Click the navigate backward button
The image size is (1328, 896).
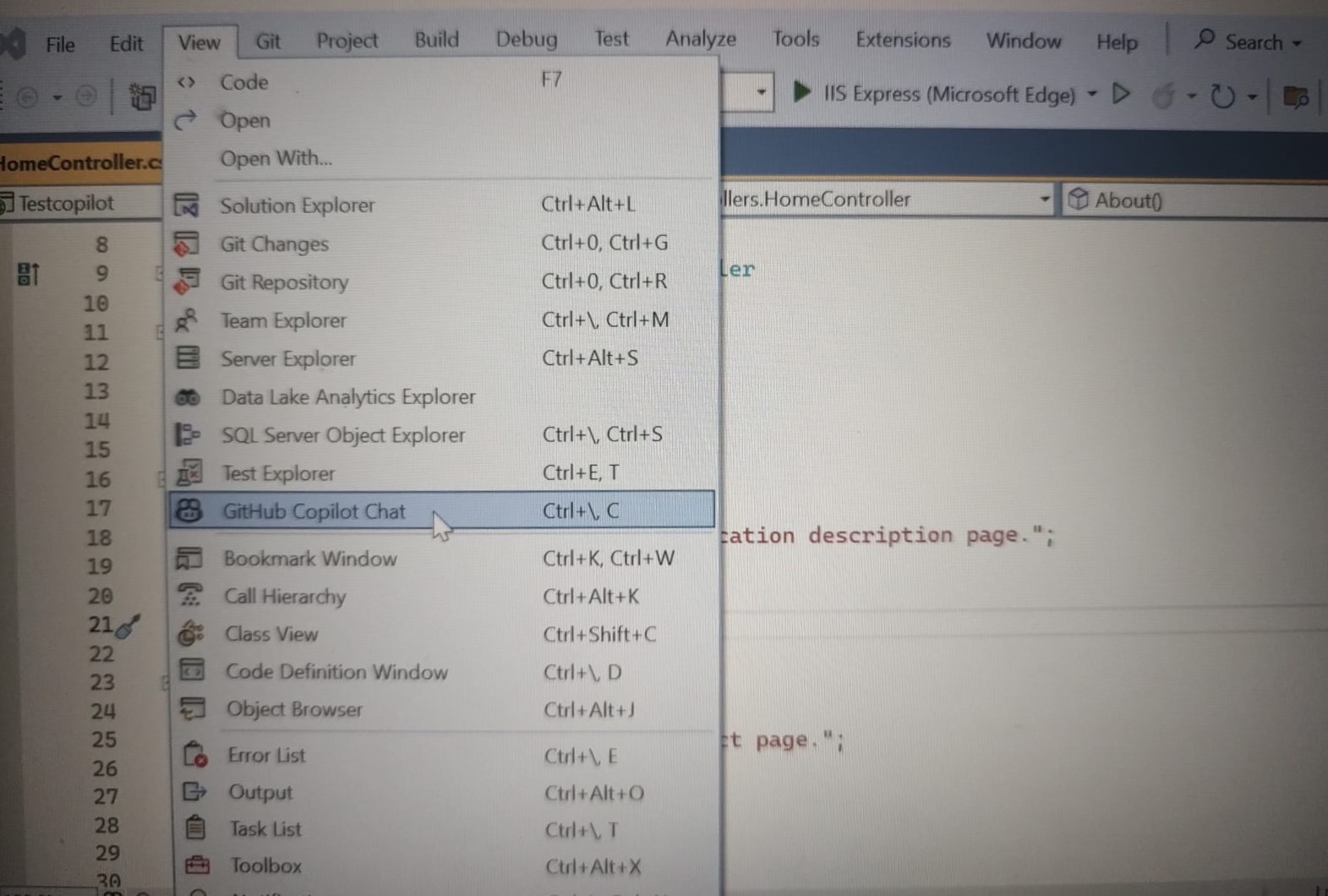tap(28, 97)
